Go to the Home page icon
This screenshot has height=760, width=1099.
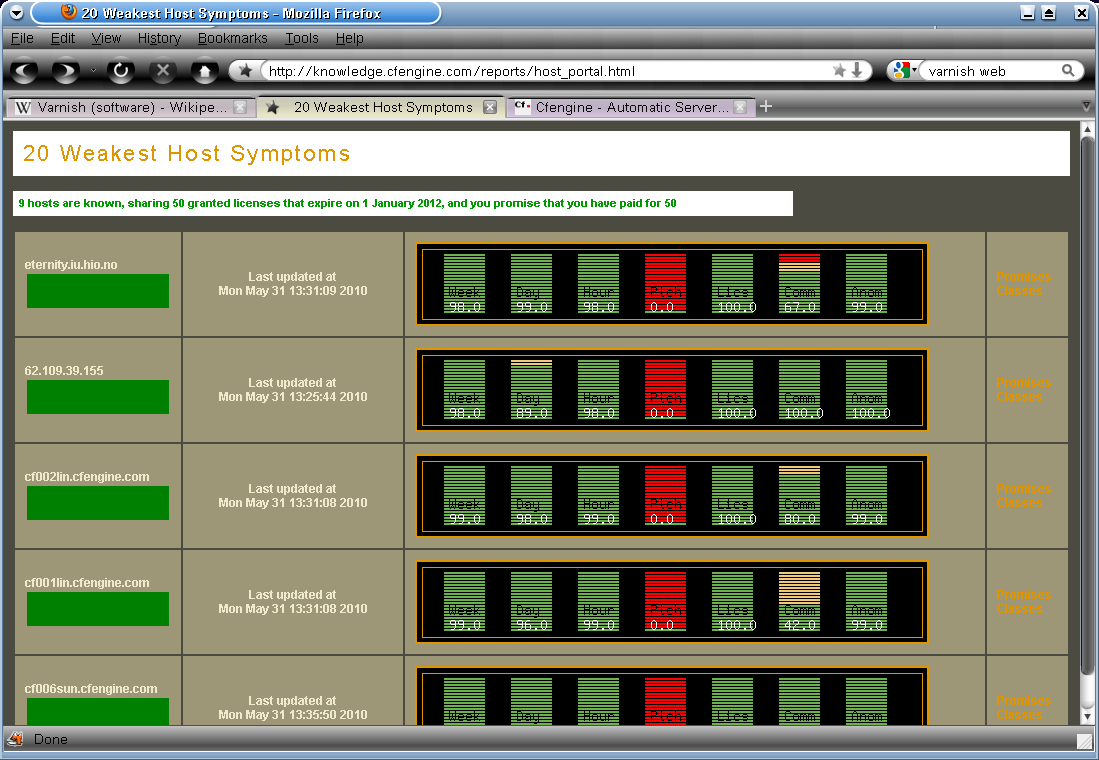pyautogui.click(x=205, y=71)
